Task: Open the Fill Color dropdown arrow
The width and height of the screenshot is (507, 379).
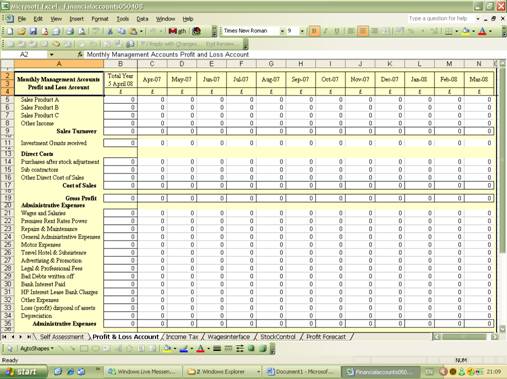Action: click(x=473, y=31)
